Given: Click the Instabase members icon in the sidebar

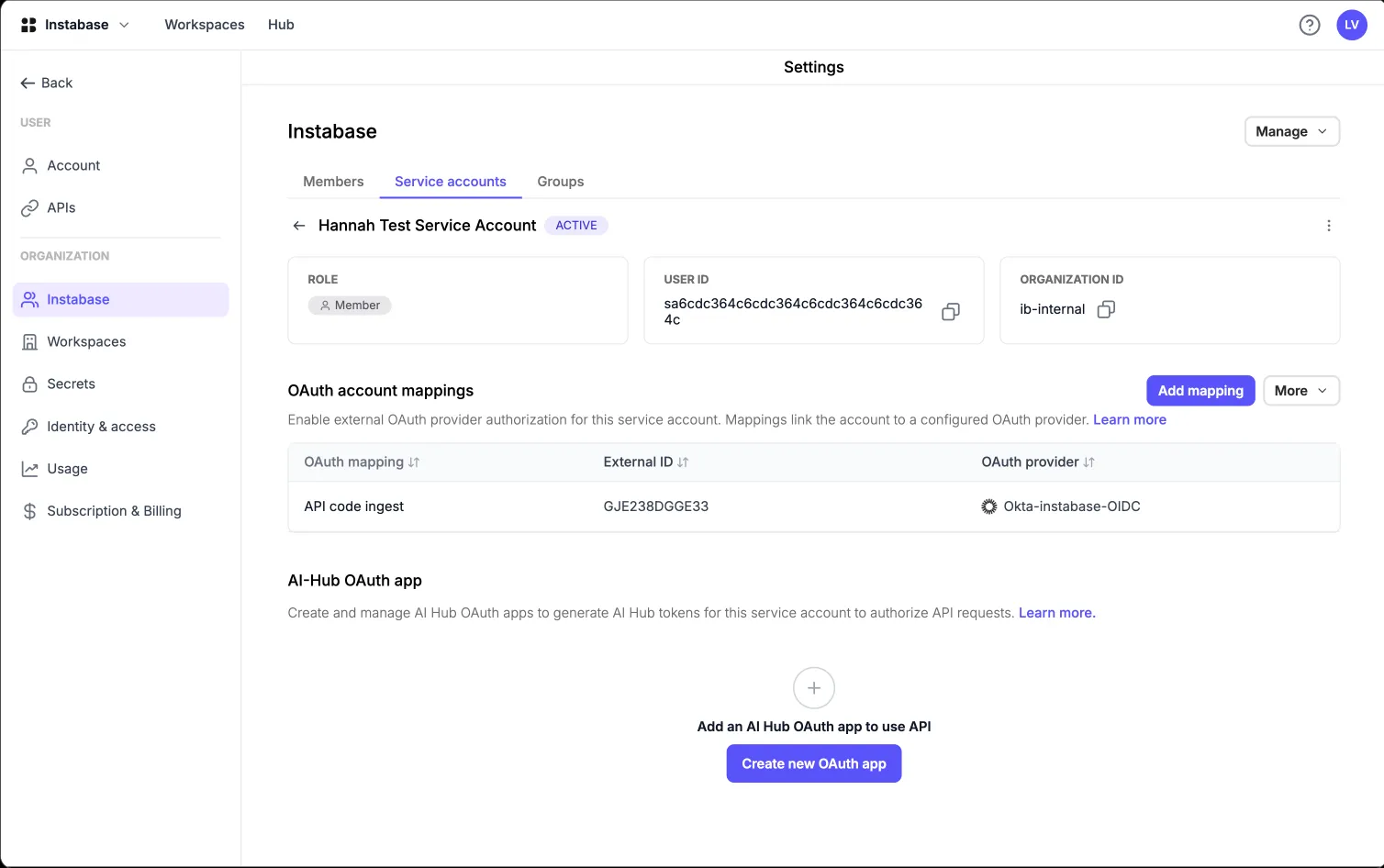Looking at the screenshot, I should pos(29,299).
